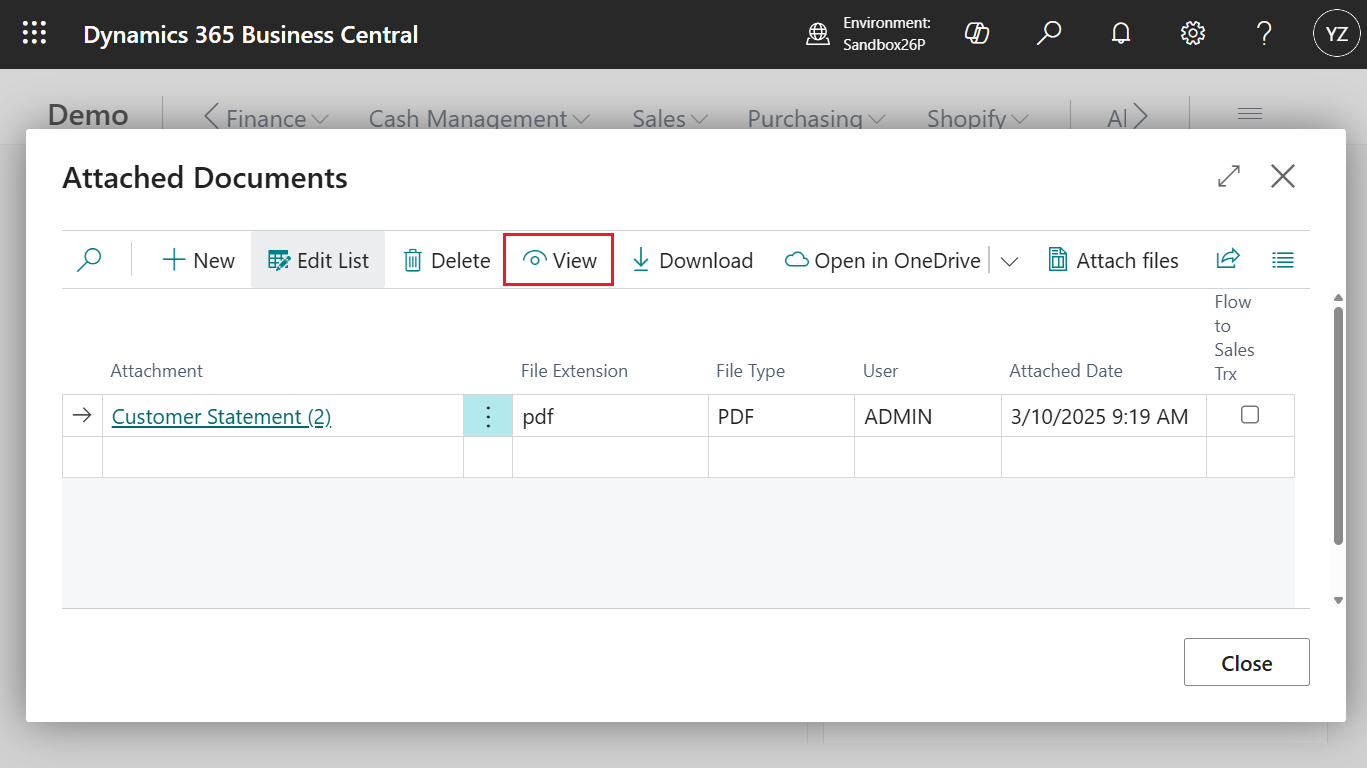Open the search magnifier in the top bar
The height and width of the screenshot is (768, 1367).
point(1048,33)
